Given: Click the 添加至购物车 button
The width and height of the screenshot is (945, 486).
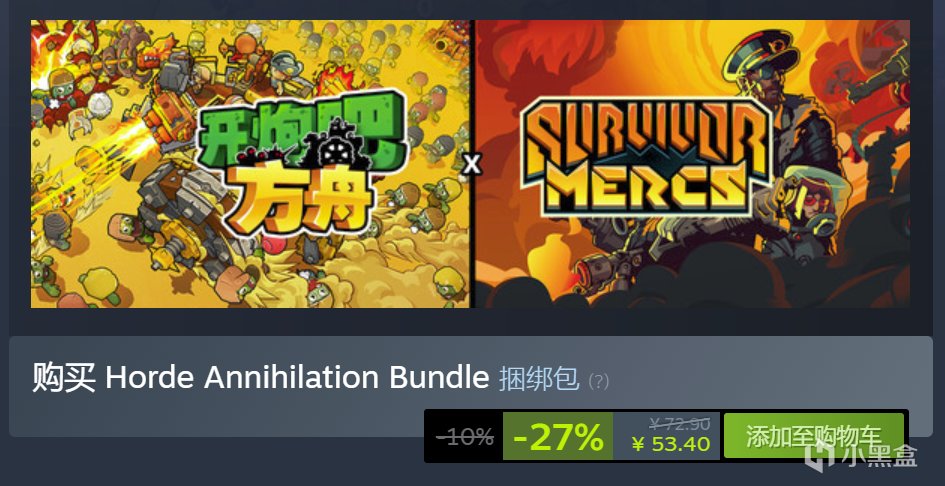Looking at the screenshot, I should 814,436.
